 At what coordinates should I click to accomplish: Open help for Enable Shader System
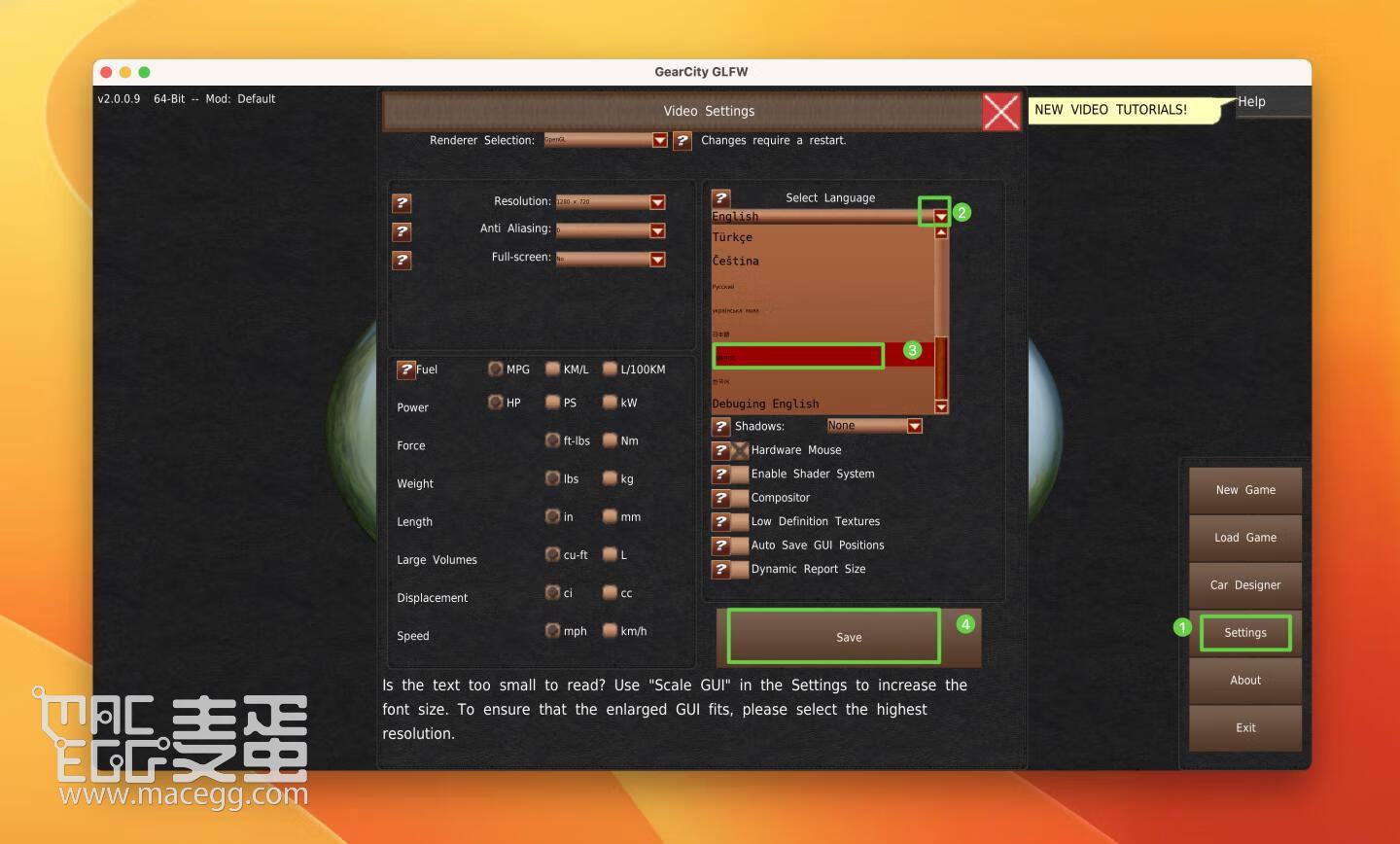coord(720,474)
